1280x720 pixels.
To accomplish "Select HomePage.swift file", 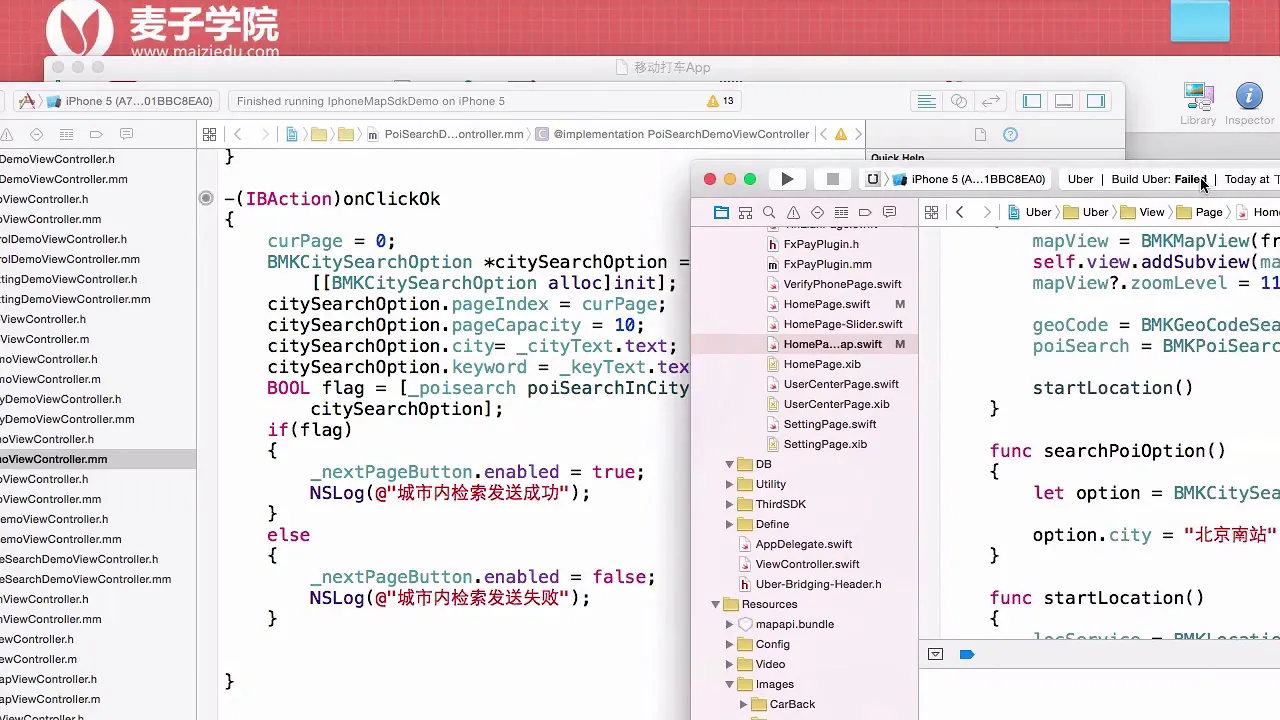I will pyautogui.click(x=826, y=304).
